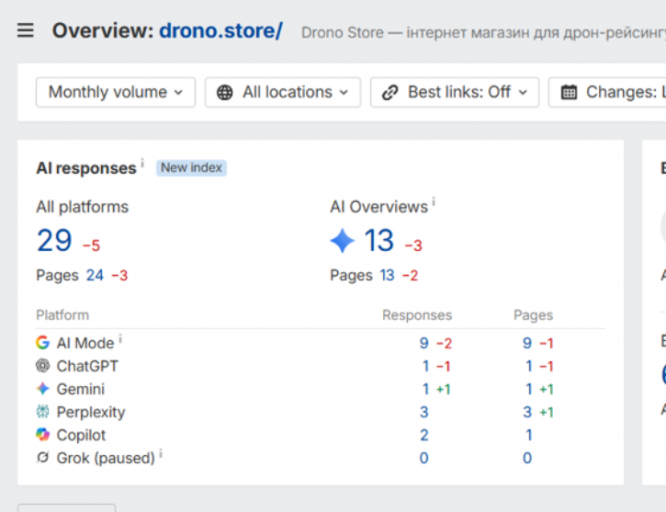Open Gemini pages count 1
Viewport: 666px width, 512px height.
click(x=529, y=389)
